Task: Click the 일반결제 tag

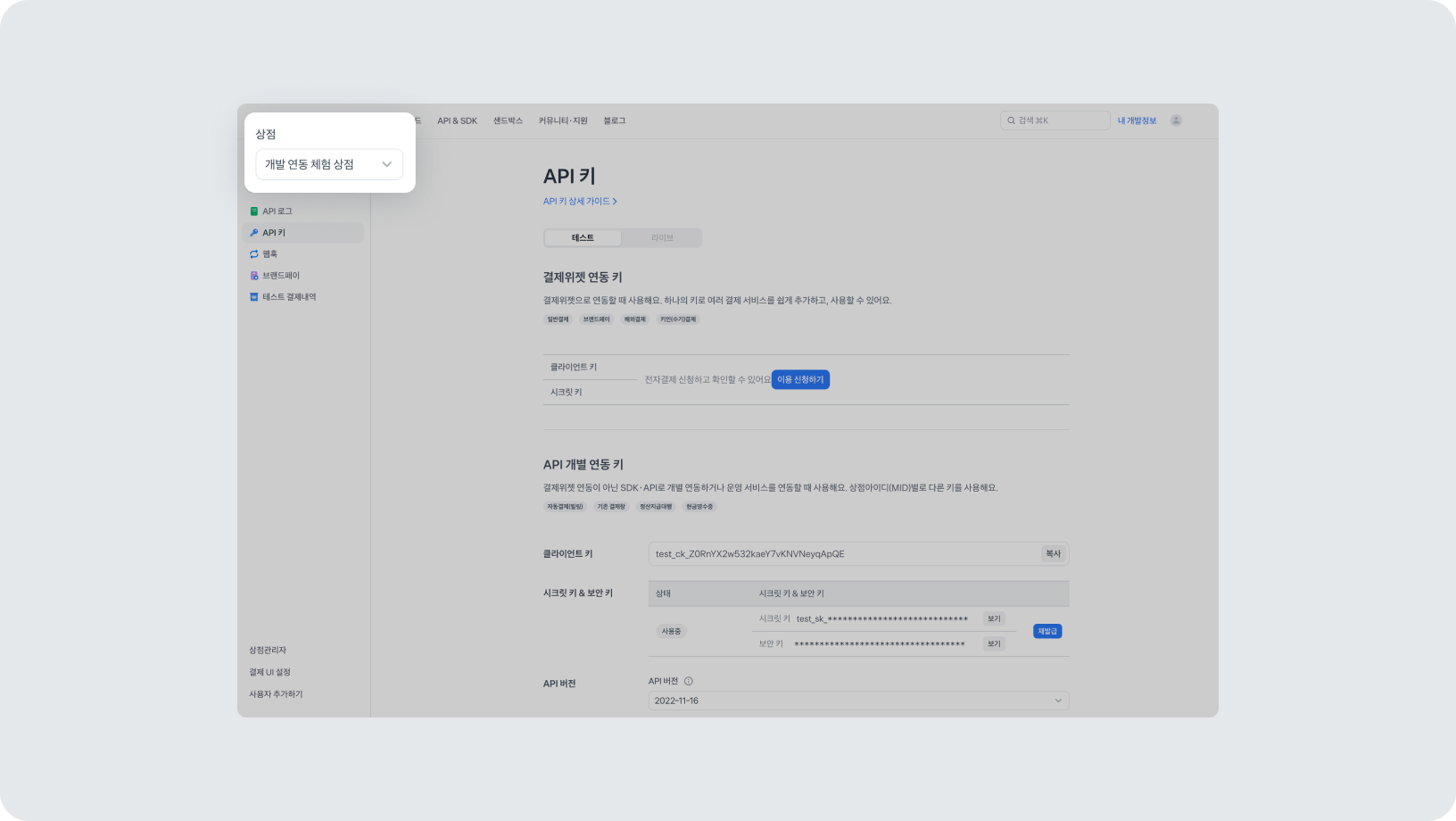Action: point(558,319)
